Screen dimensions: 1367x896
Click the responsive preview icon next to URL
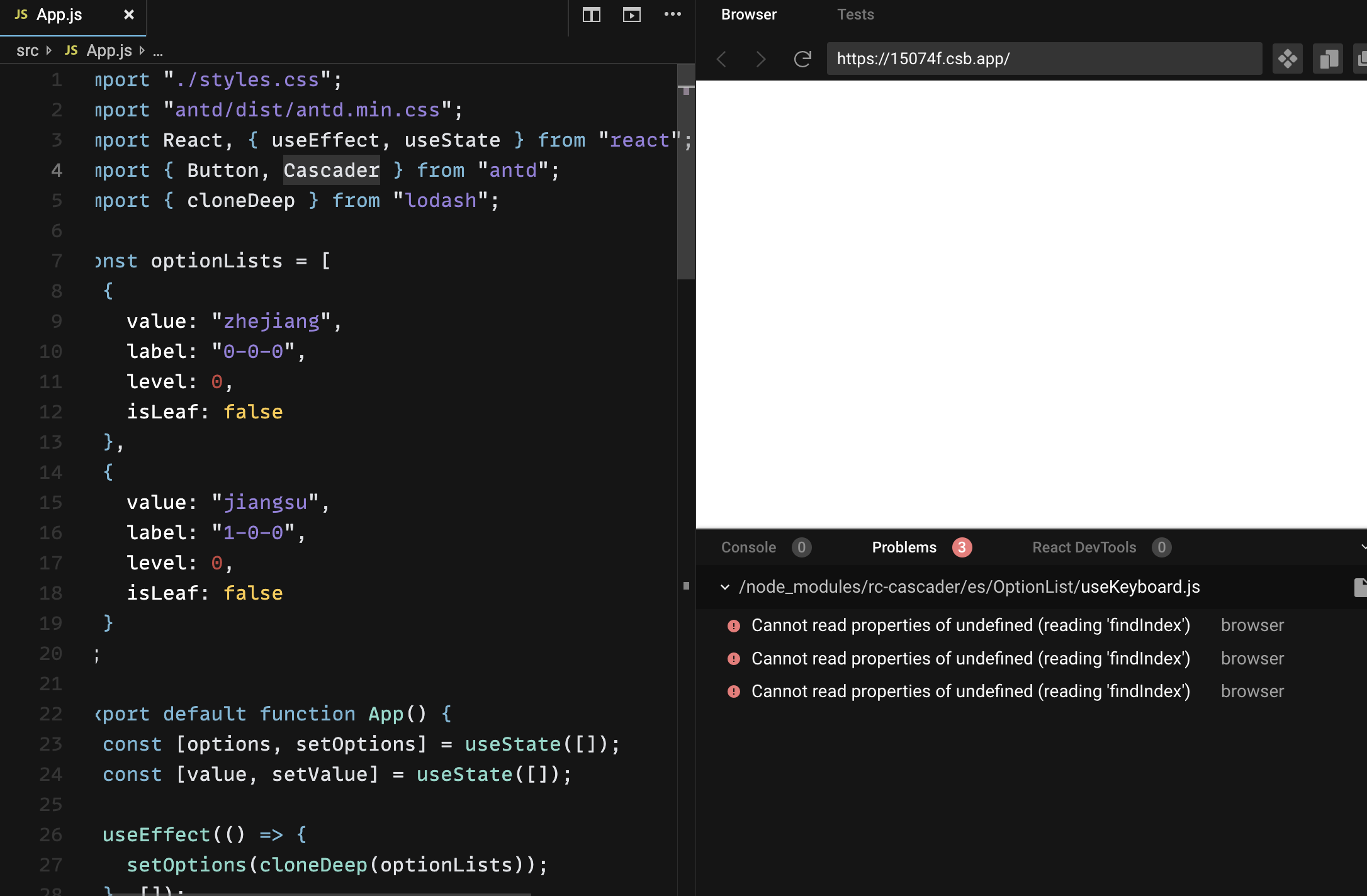pos(1327,59)
